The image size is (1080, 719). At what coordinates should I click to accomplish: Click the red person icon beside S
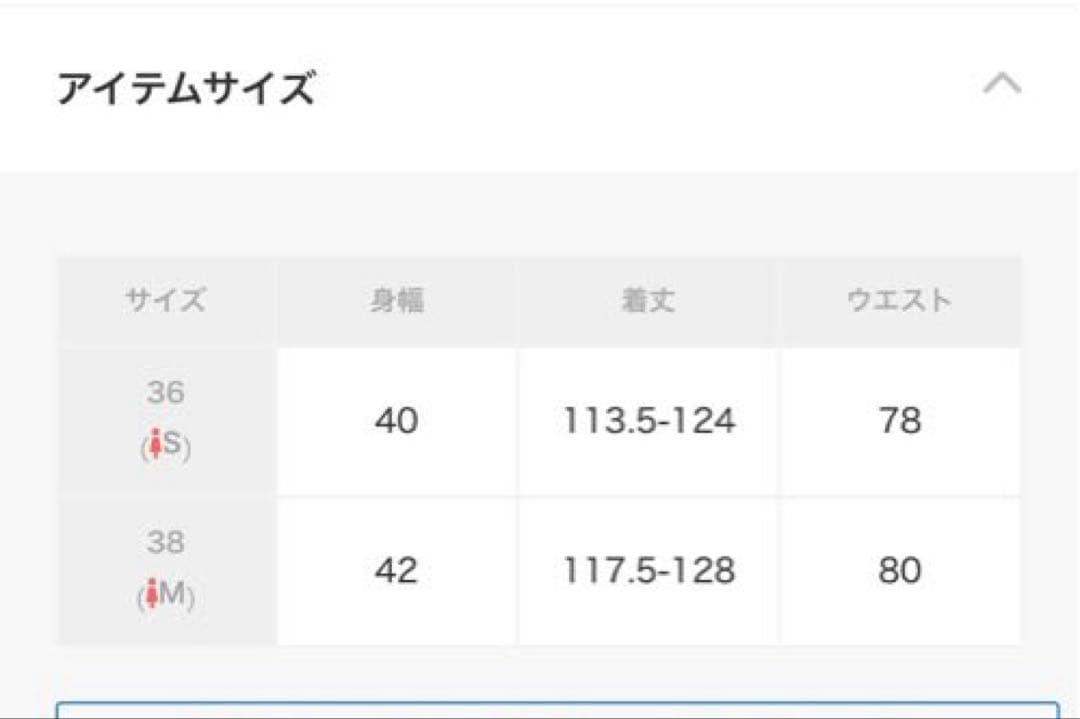(x=154, y=446)
